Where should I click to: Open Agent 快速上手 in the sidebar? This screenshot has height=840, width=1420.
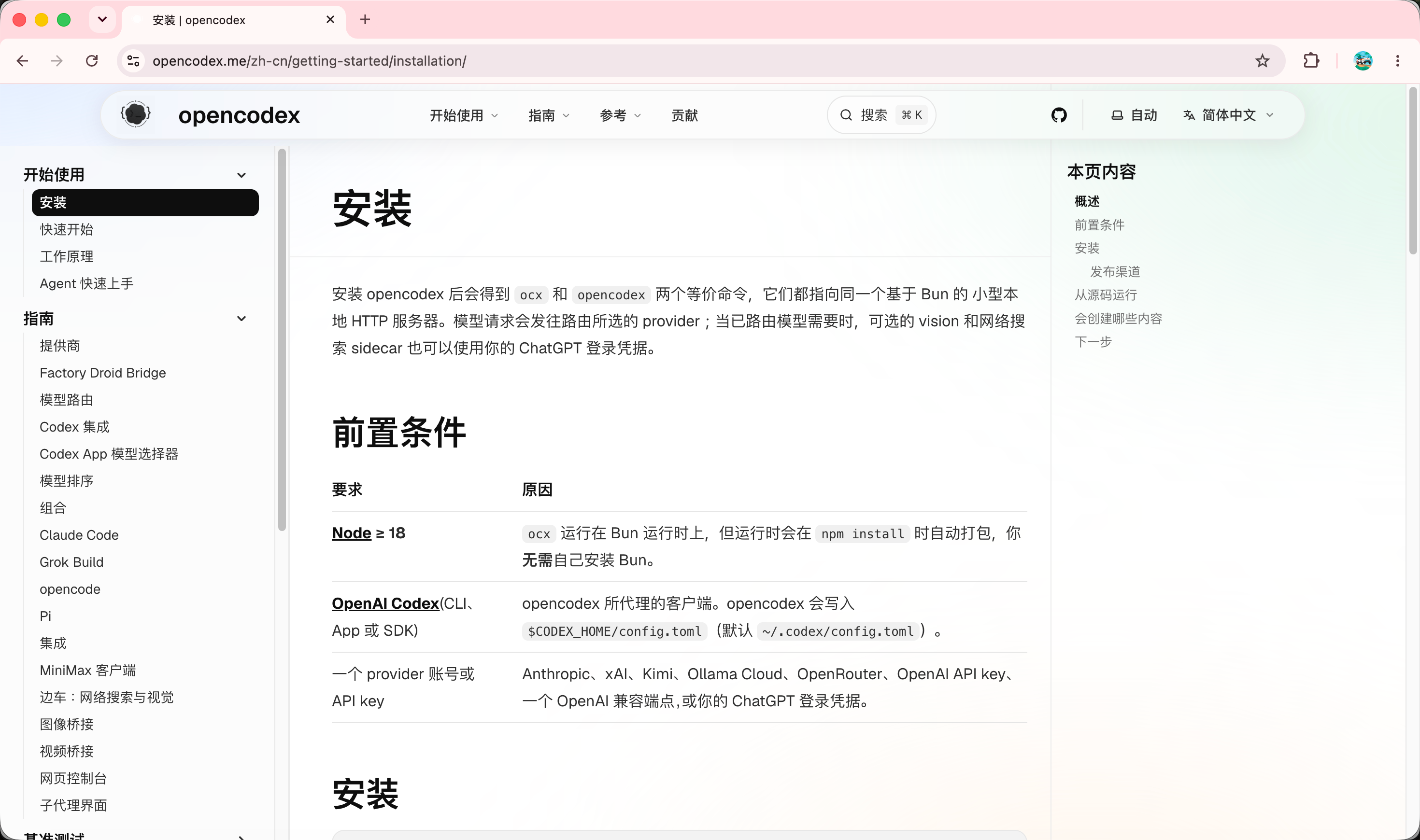86,283
